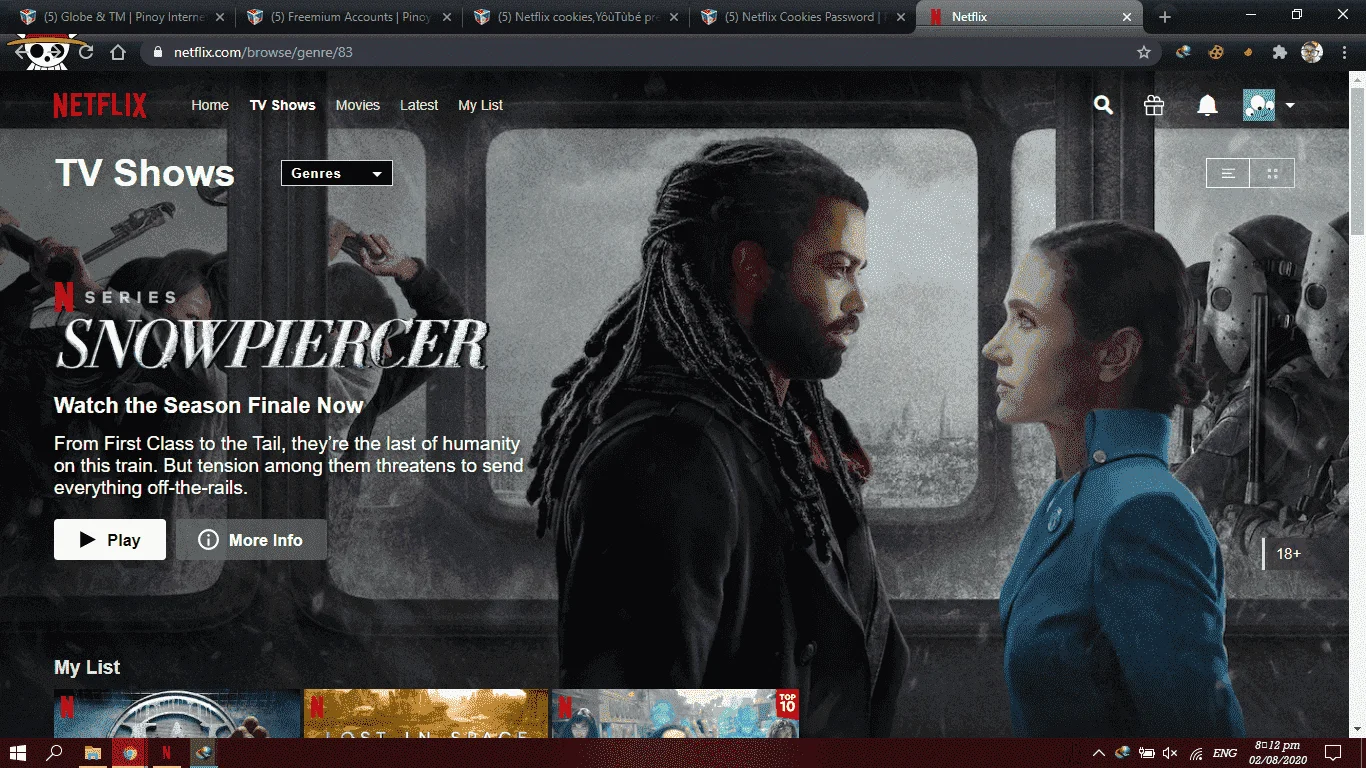Switch to Freemium Accounts browser tab

coord(349,17)
